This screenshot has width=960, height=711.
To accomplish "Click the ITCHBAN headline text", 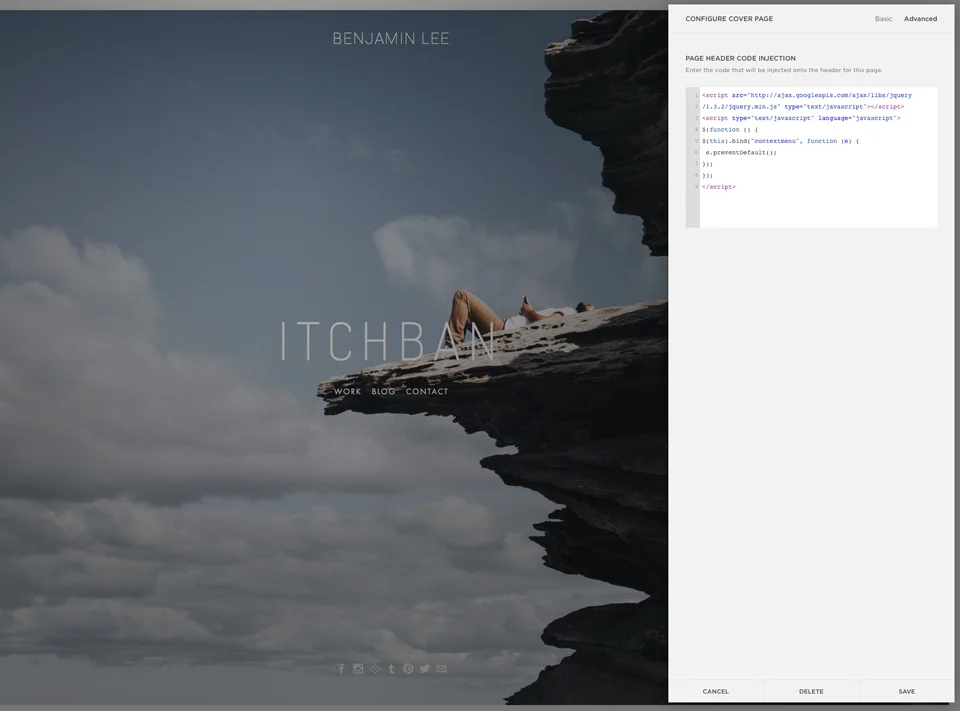I will 388,342.
